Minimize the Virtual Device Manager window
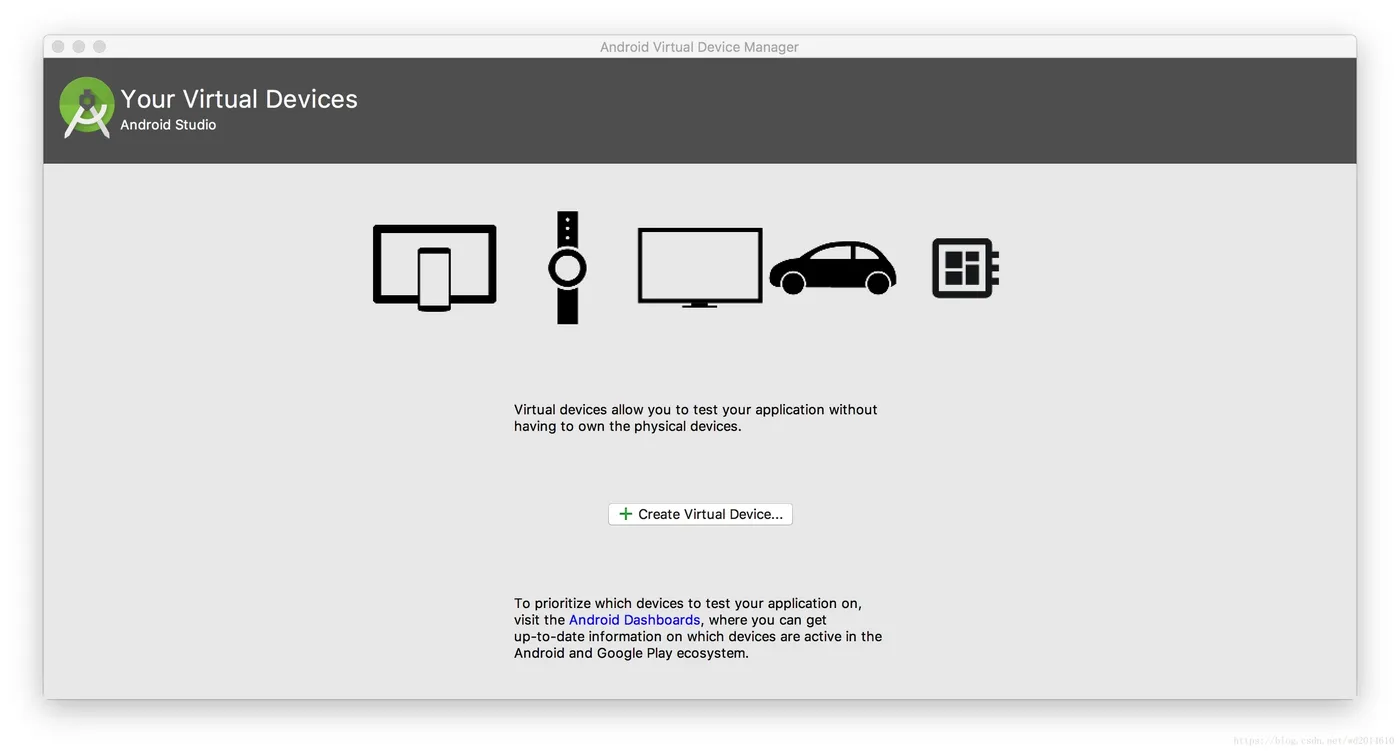The height and width of the screenshot is (751, 1400). tap(79, 47)
